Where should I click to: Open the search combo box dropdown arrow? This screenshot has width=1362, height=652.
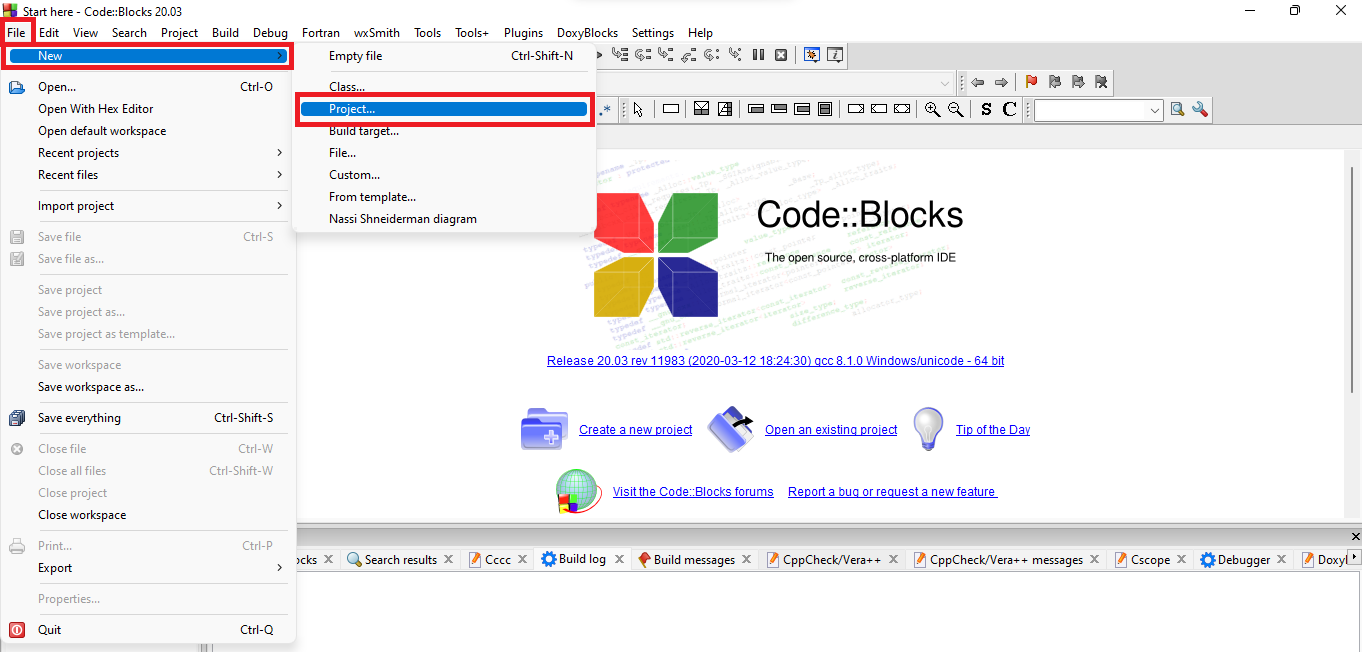click(1155, 110)
